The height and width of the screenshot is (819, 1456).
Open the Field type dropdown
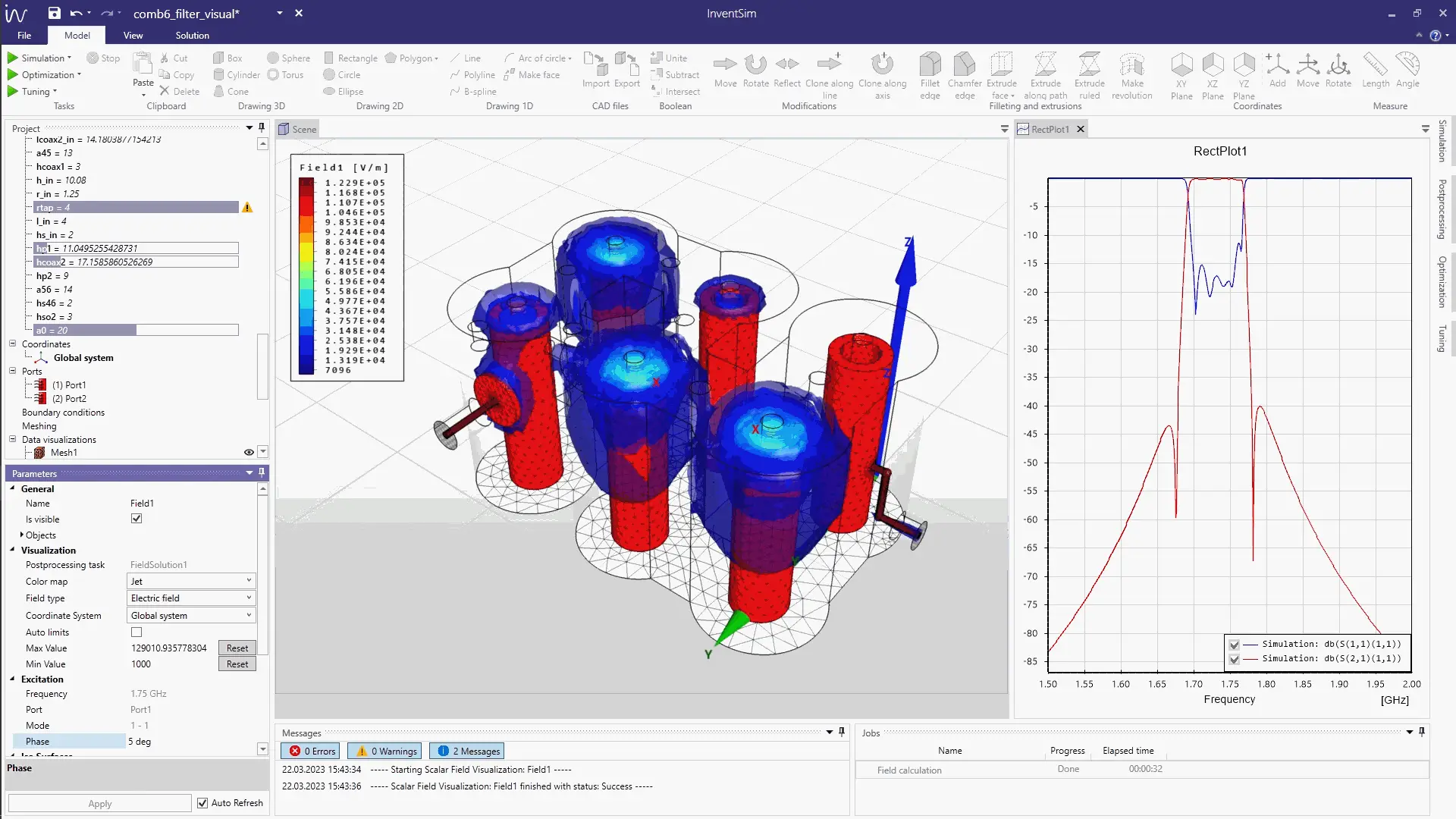[x=191, y=598]
